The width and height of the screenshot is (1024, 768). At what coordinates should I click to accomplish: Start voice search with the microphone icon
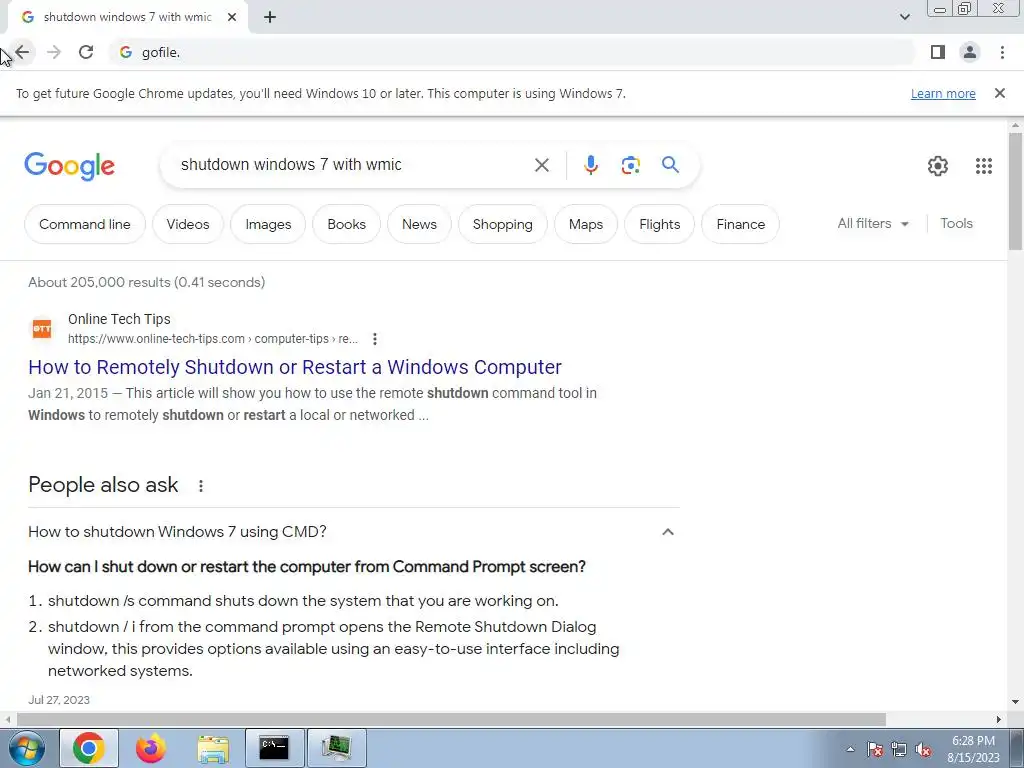tap(590, 165)
